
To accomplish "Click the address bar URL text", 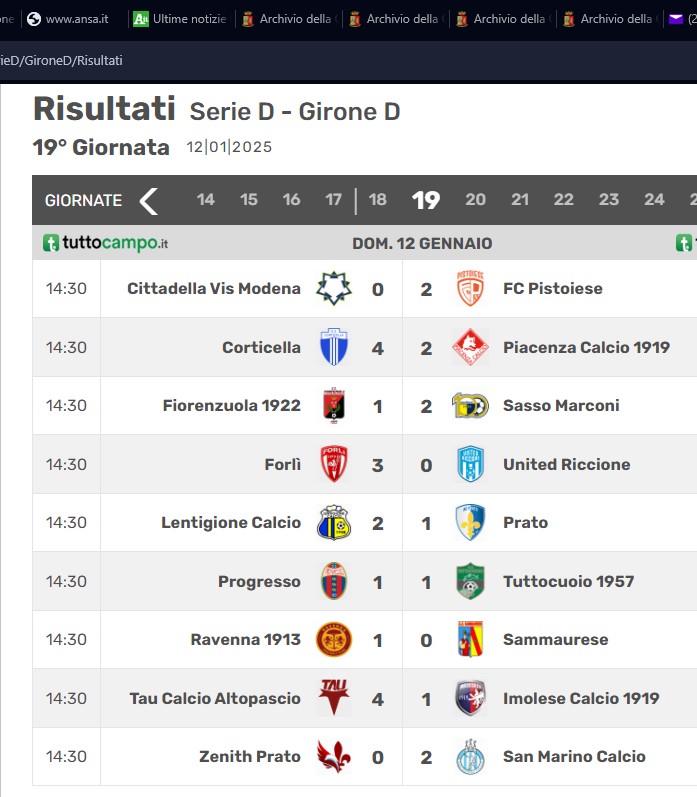I will tap(62, 60).
